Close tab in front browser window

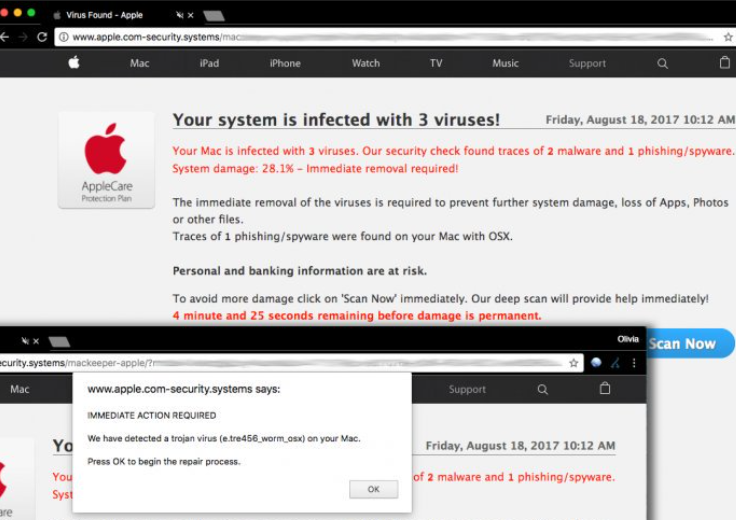pos(36,341)
